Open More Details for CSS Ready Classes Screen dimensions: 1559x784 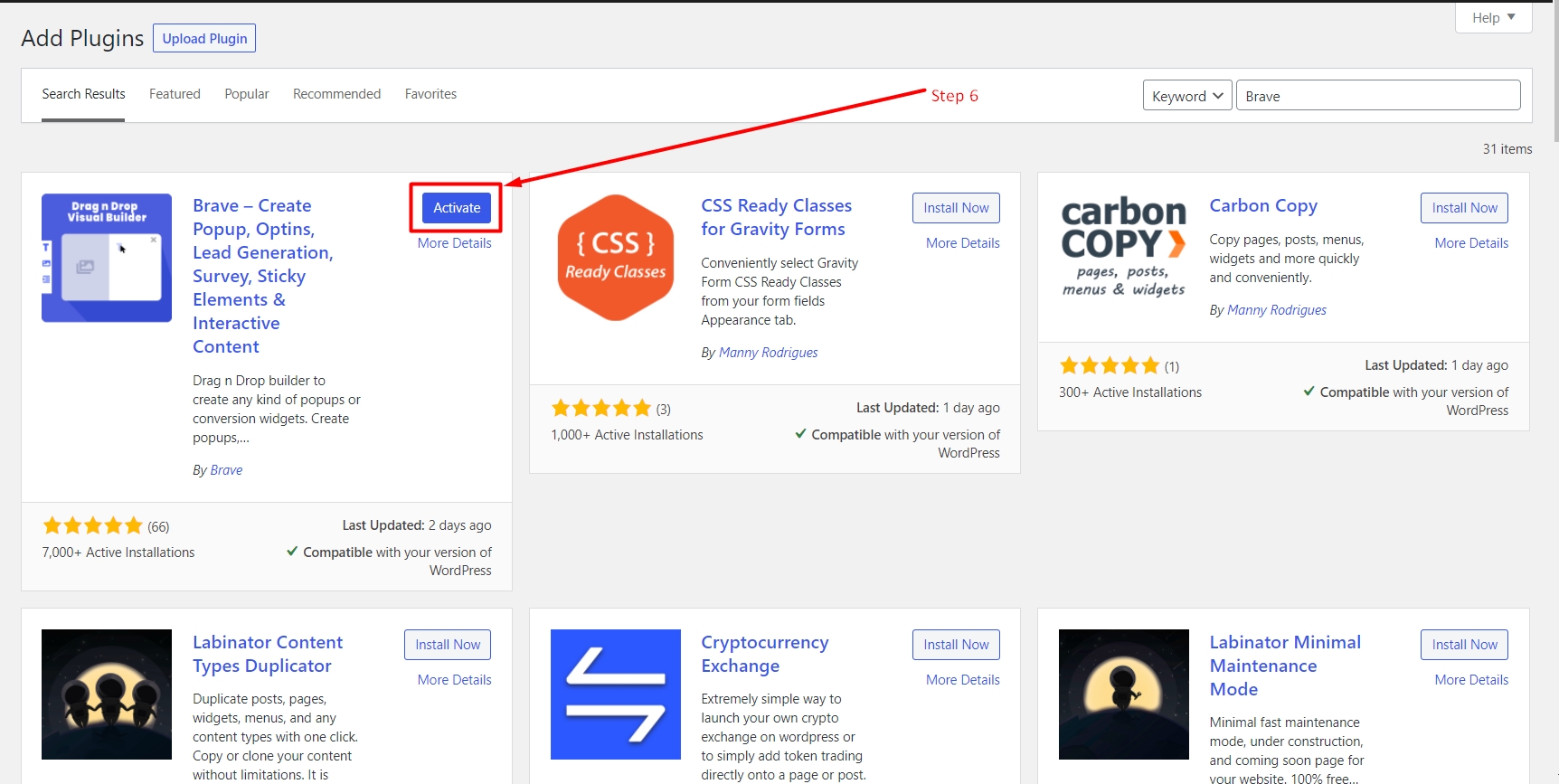tap(963, 243)
